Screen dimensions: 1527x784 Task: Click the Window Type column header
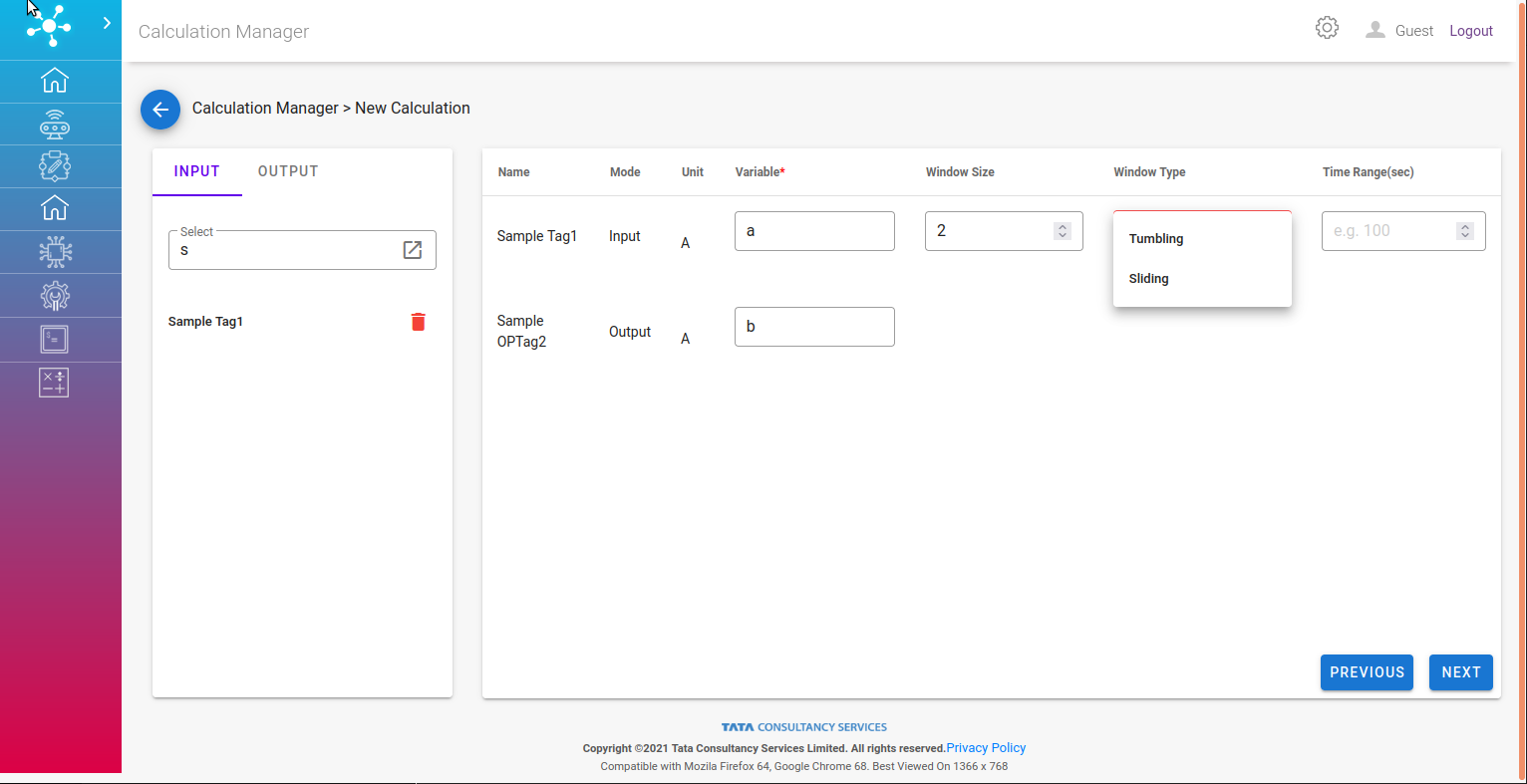[x=1149, y=172]
